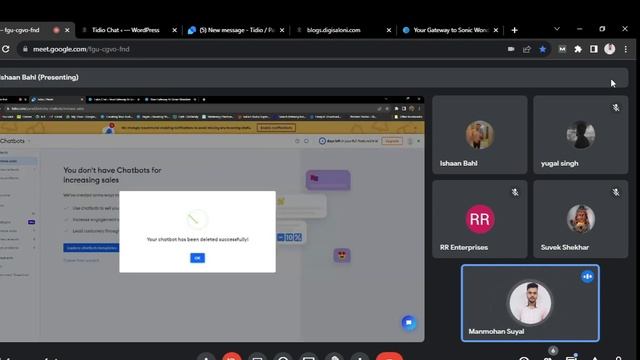The height and width of the screenshot is (360, 640).
Task: Switch to blogs.digisaloni.com tab
Action: coord(333,30)
